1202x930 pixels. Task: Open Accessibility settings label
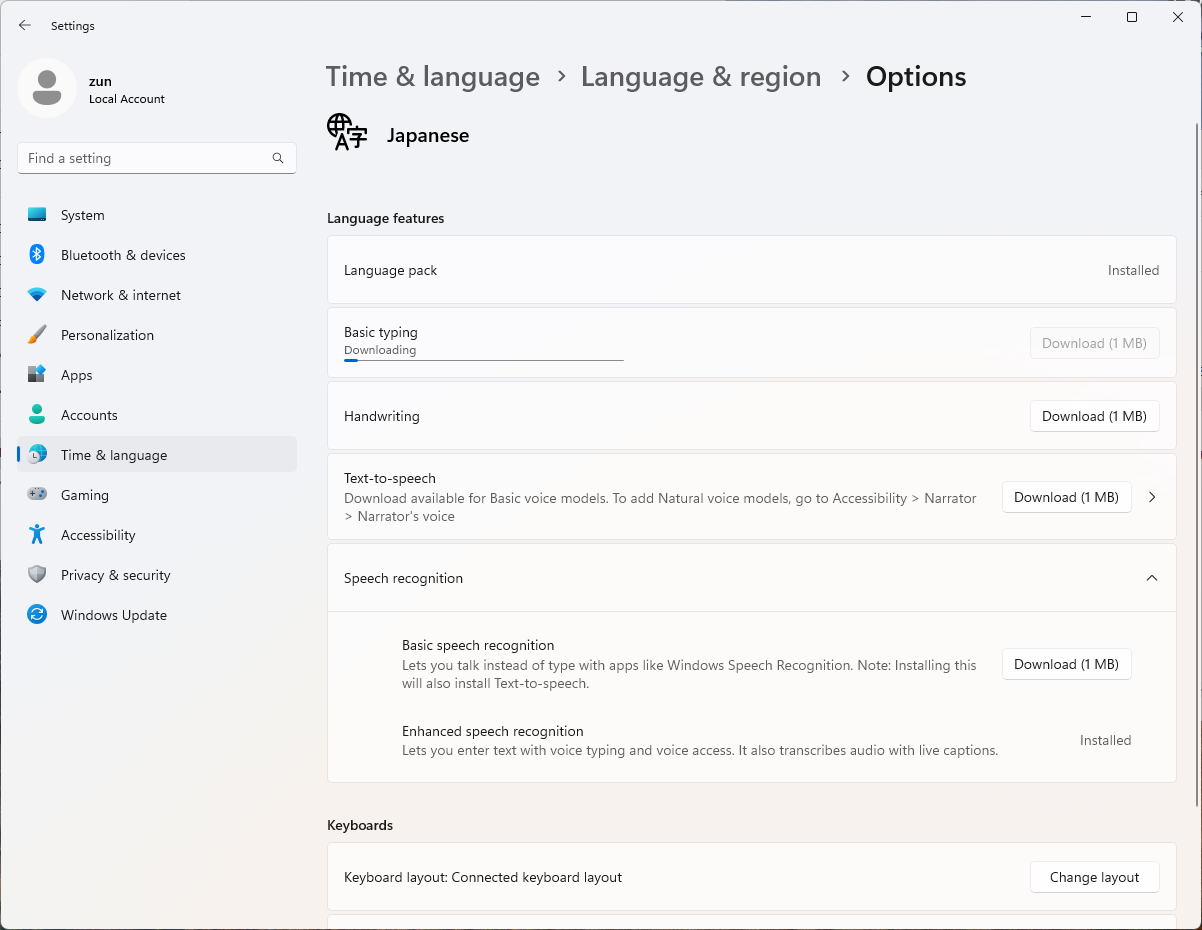[x=98, y=535]
